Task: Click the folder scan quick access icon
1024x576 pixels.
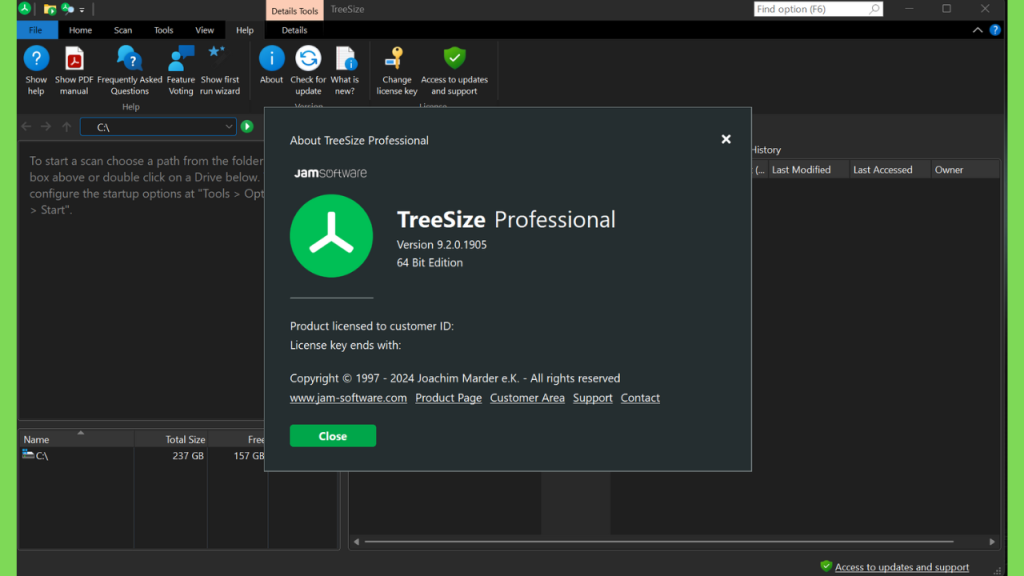Action: point(50,9)
